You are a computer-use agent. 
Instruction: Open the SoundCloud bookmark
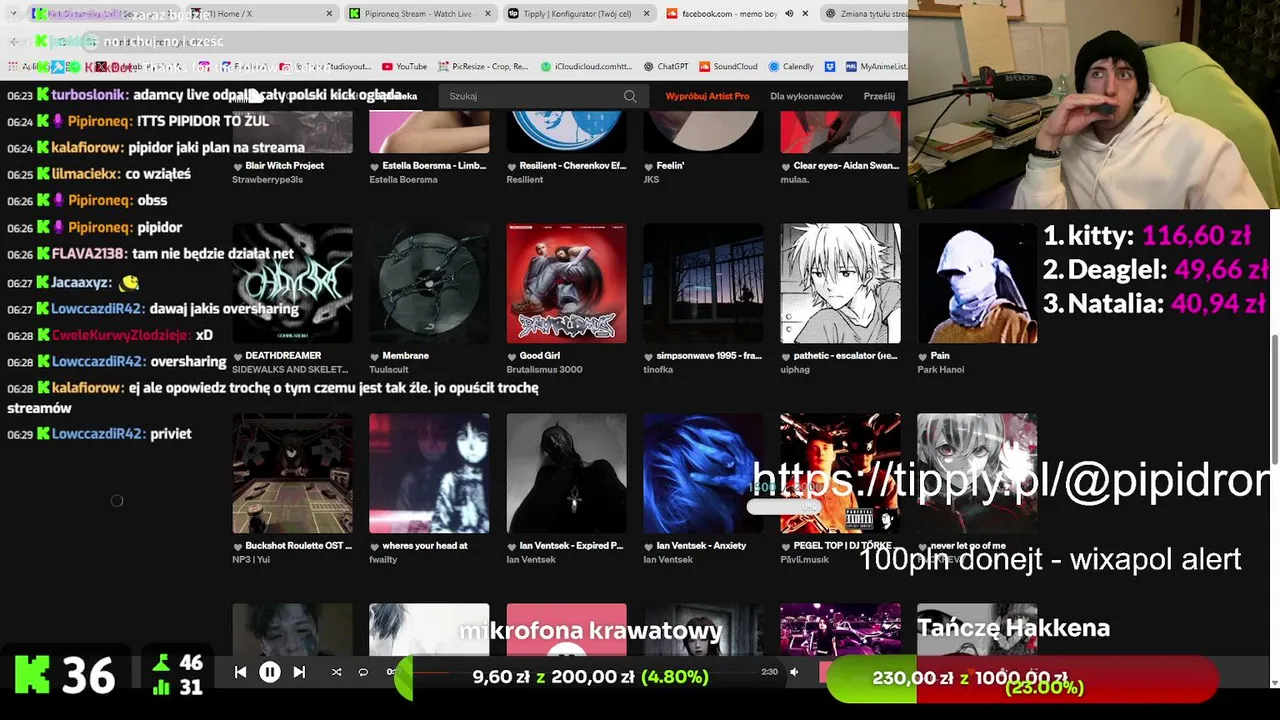click(728, 67)
